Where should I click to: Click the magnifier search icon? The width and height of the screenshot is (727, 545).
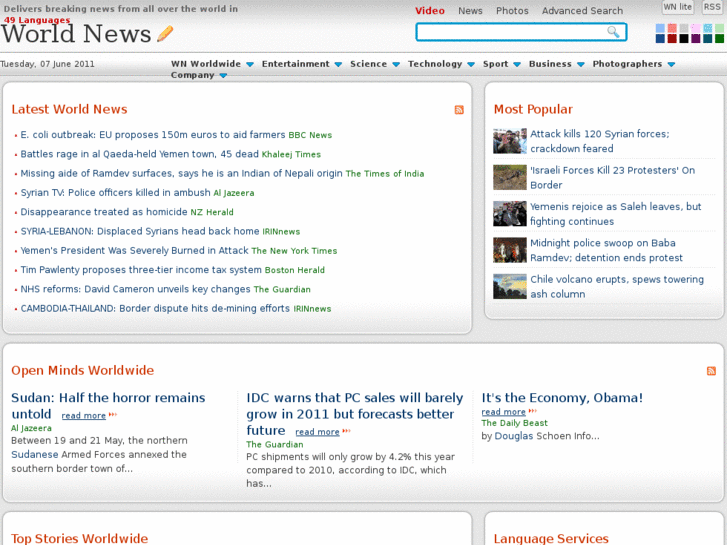tap(613, 32)
